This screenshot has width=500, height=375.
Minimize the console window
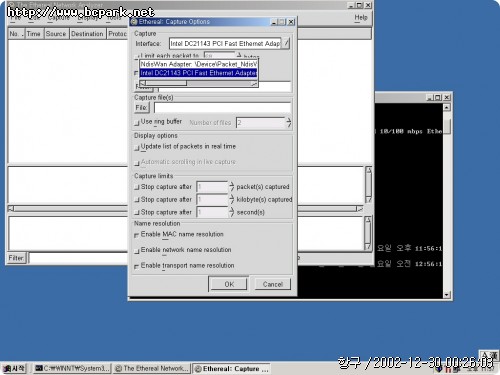(430, 97)
